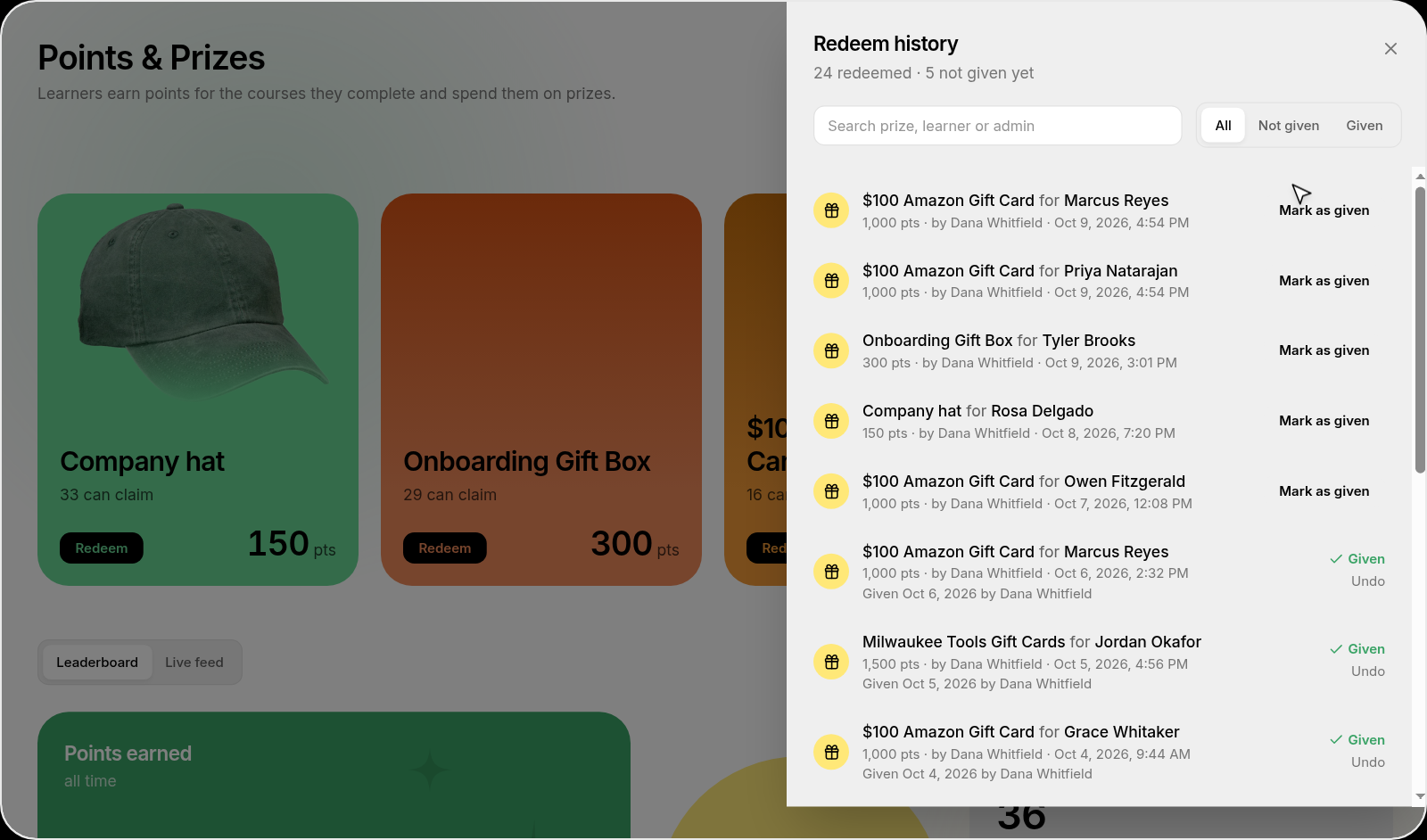Screen dimensions: 1427x840
Task: Mark Priya Natarajan's gift card as given
Action: (x=1324, y=281)
